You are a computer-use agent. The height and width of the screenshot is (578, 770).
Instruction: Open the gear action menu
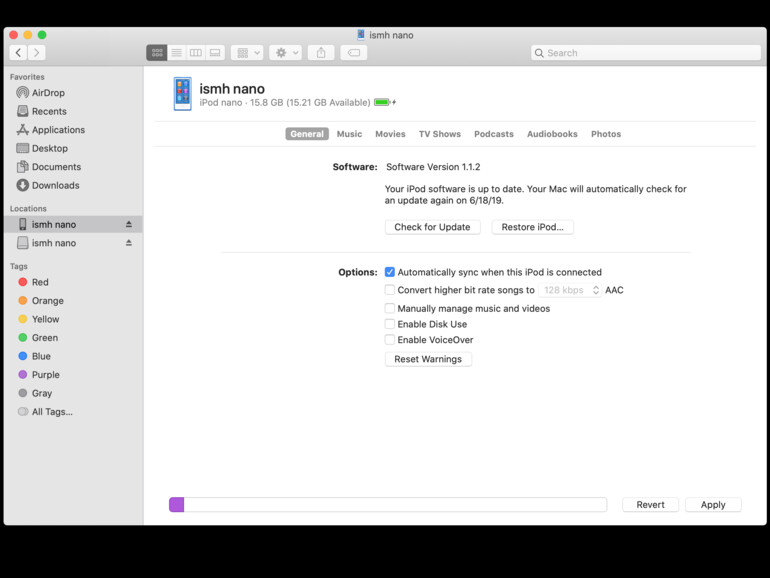click(285, 53)
